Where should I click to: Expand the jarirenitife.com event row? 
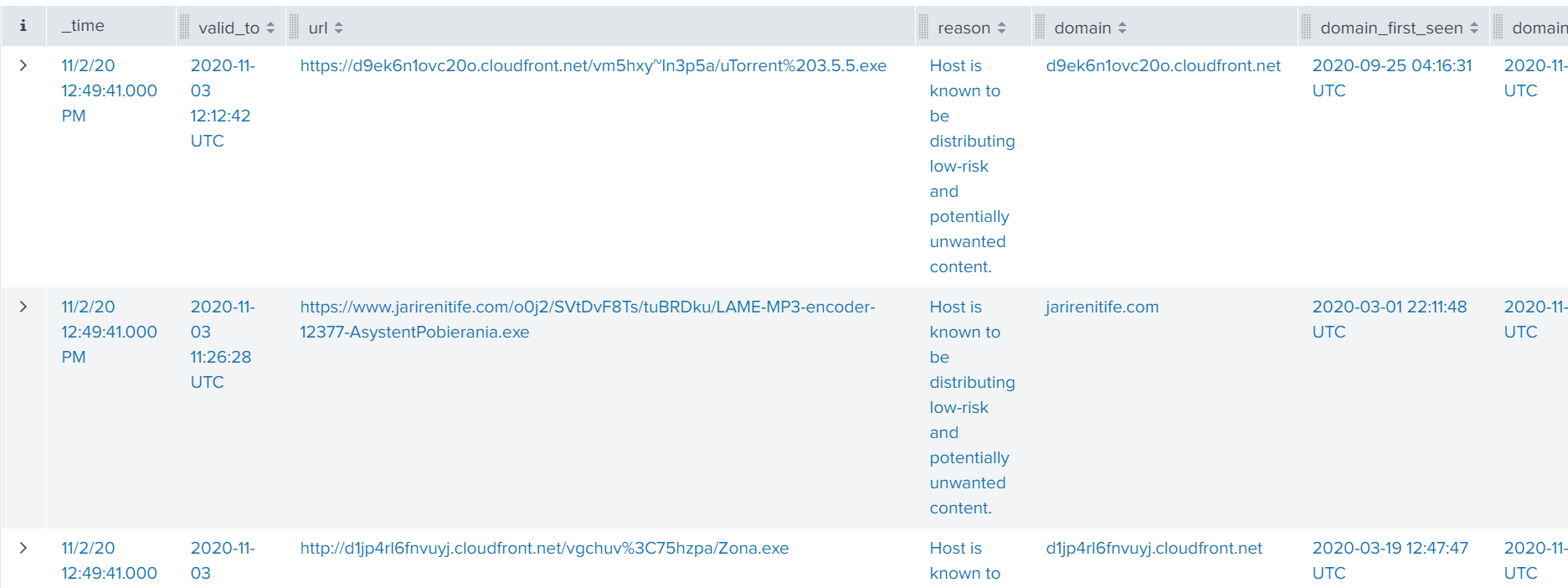23,307
